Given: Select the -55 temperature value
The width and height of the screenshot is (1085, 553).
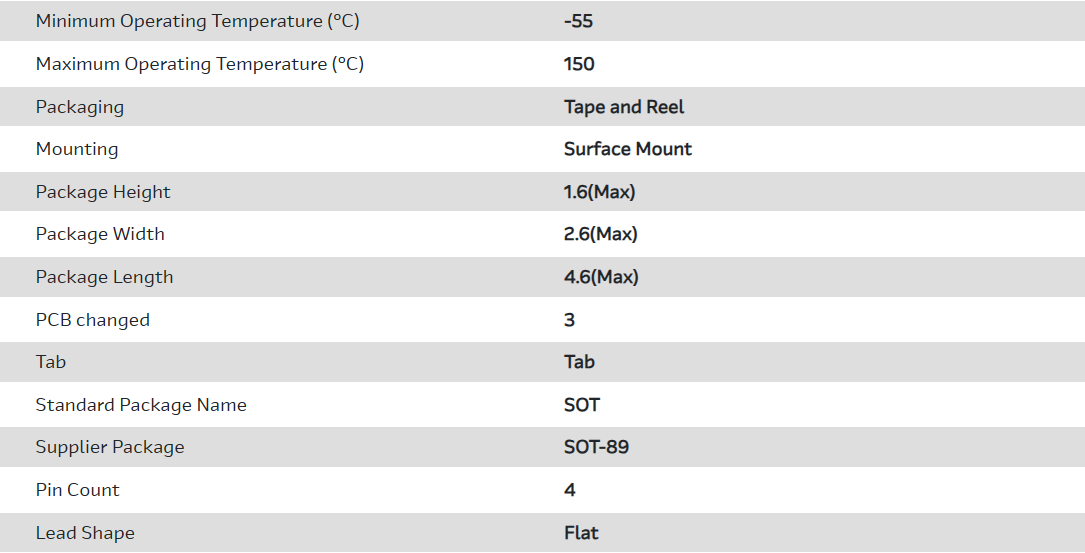Looking at the screenshot, I should (x=578, y=21).
